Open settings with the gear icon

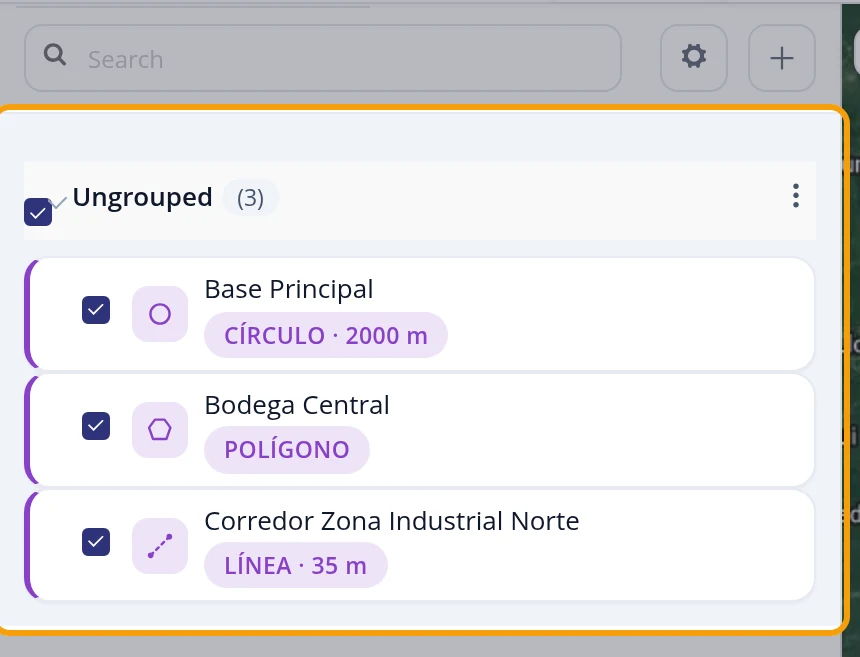694,58
